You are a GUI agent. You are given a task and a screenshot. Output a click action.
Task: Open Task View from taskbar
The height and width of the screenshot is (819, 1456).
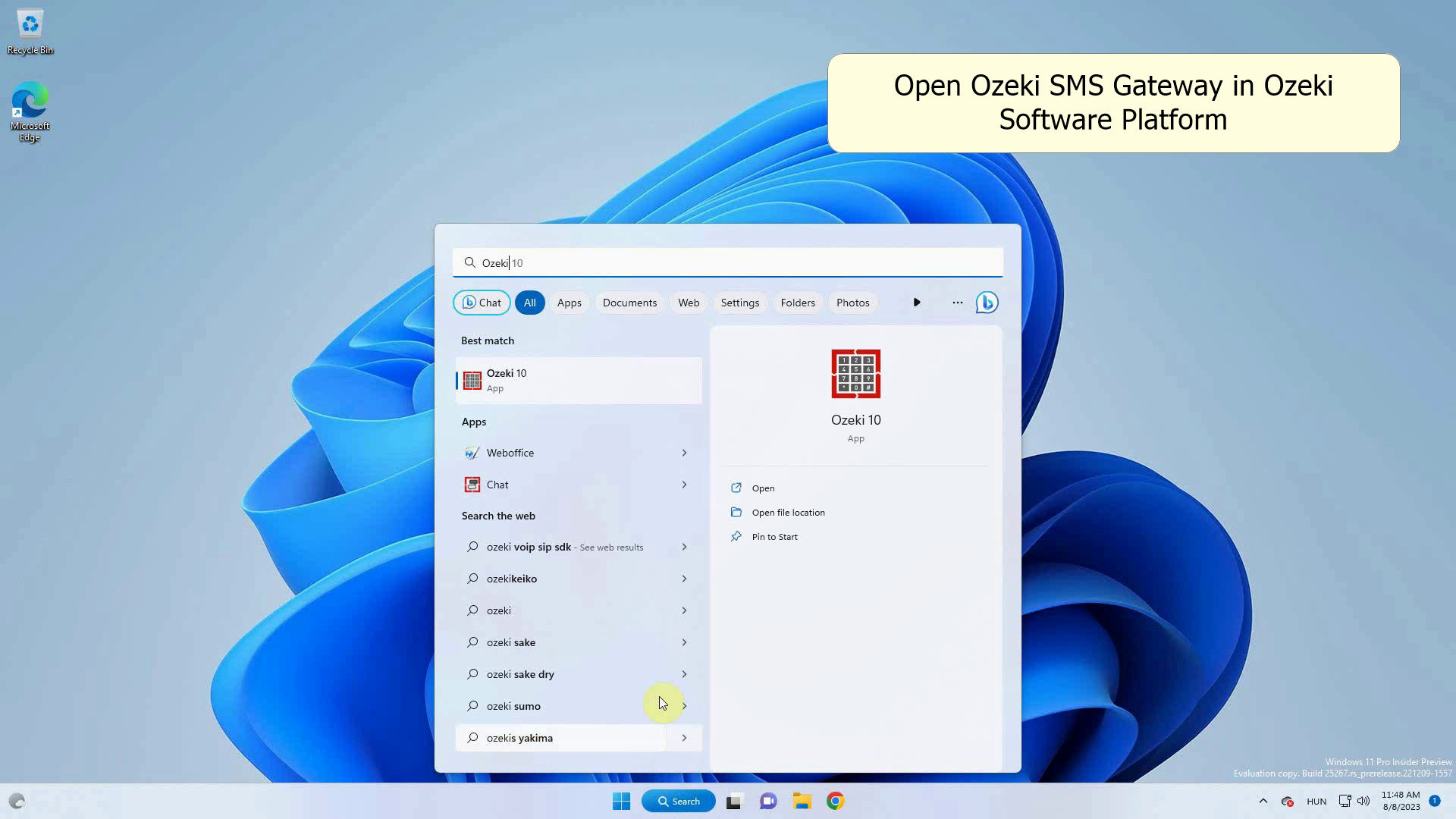(733, 801)
